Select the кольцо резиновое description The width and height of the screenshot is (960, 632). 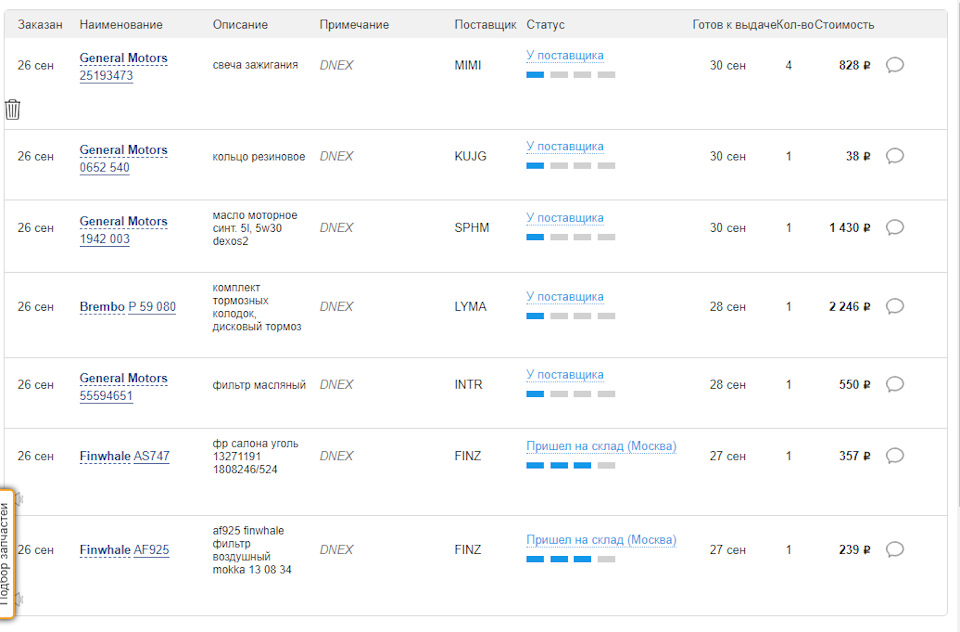(x=258, y=157)
